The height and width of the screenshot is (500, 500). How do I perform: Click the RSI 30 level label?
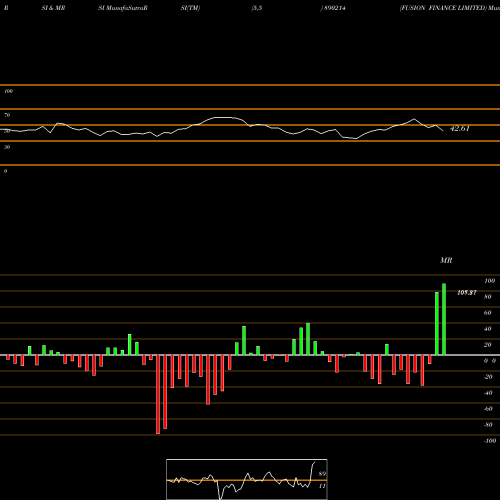pyautogui.click(x=7, y=147)
